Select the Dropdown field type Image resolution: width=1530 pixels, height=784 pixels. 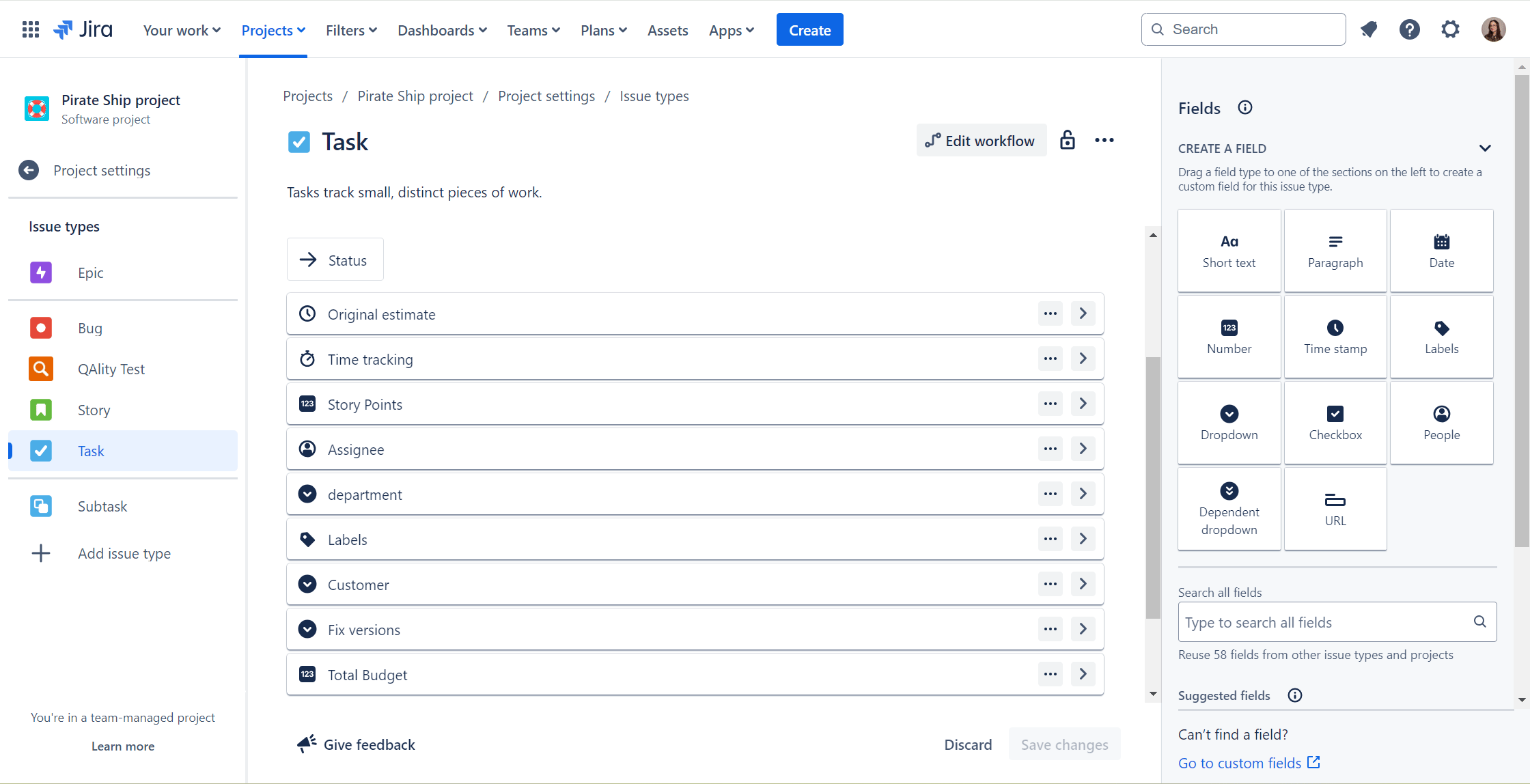click(x=1229, y=423)
